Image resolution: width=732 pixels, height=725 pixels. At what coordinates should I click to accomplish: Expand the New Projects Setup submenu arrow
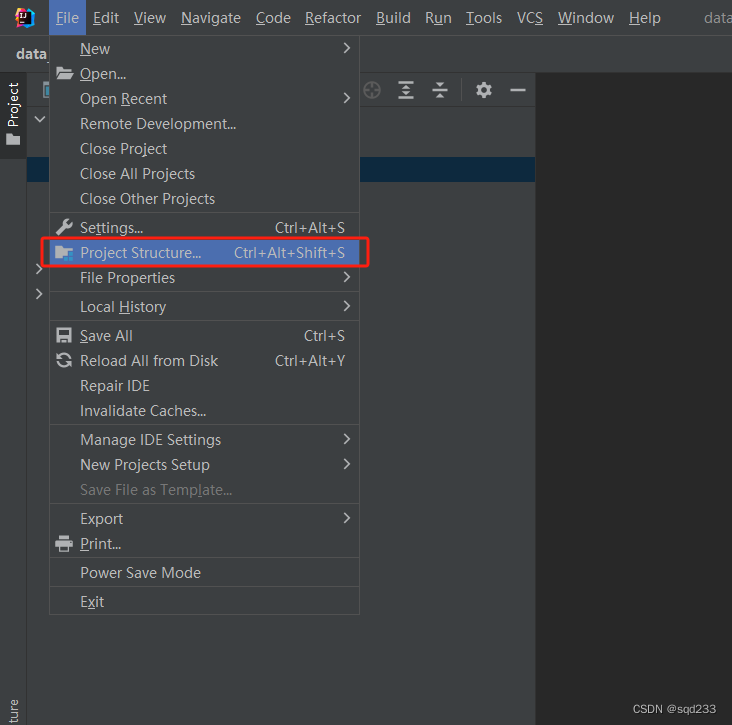coord(346,465)
